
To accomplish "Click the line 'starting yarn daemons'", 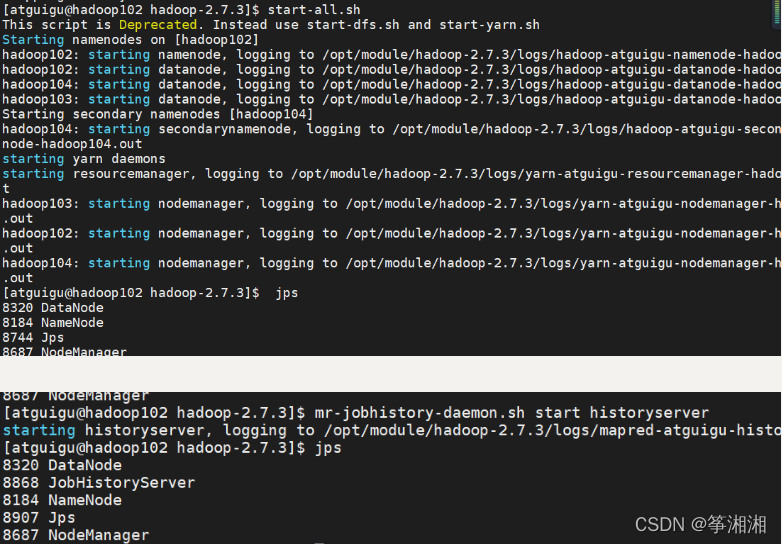I will [x=84, y=159].
